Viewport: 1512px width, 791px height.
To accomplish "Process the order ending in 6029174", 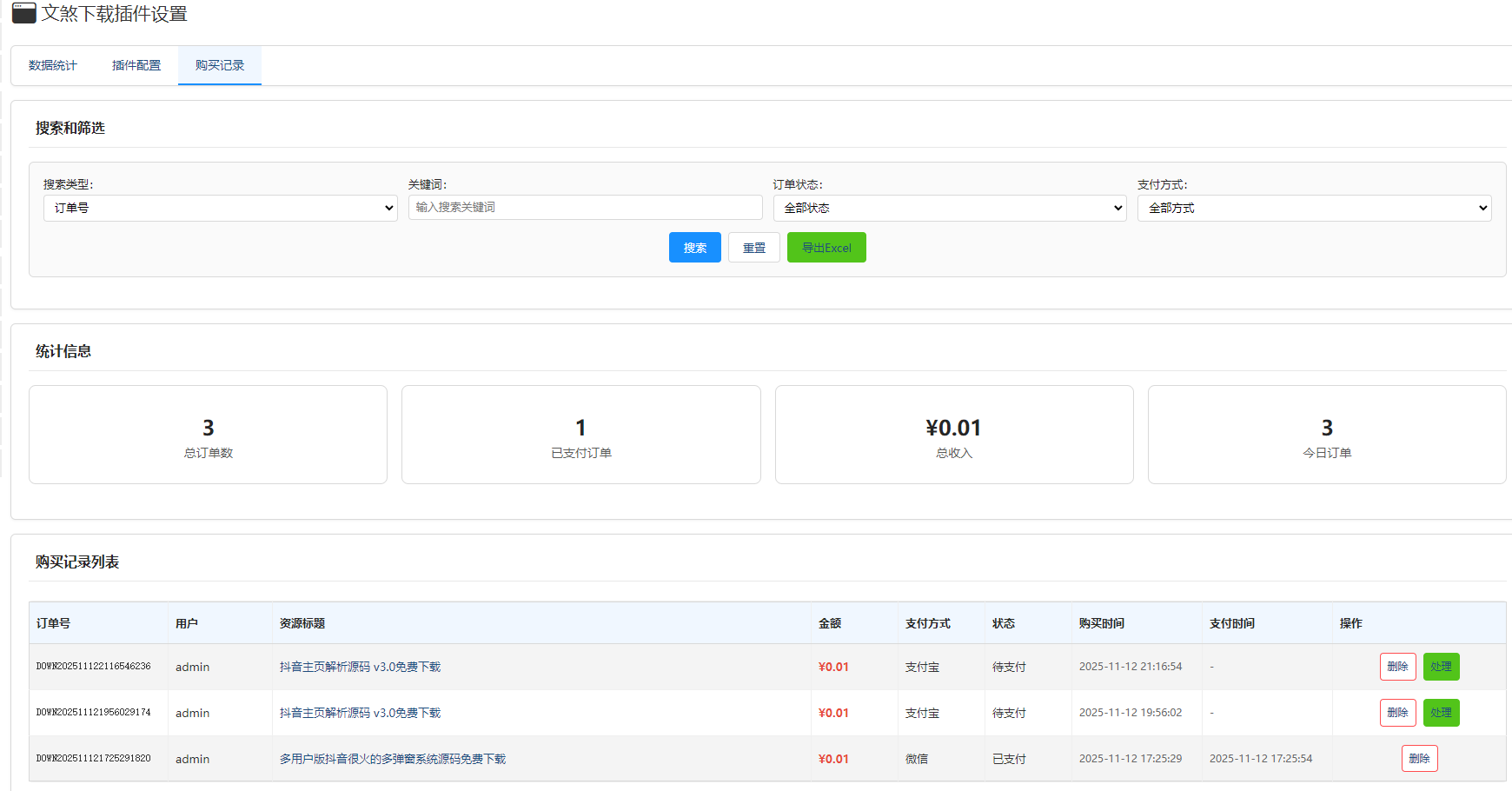I will pos(1441,713).
